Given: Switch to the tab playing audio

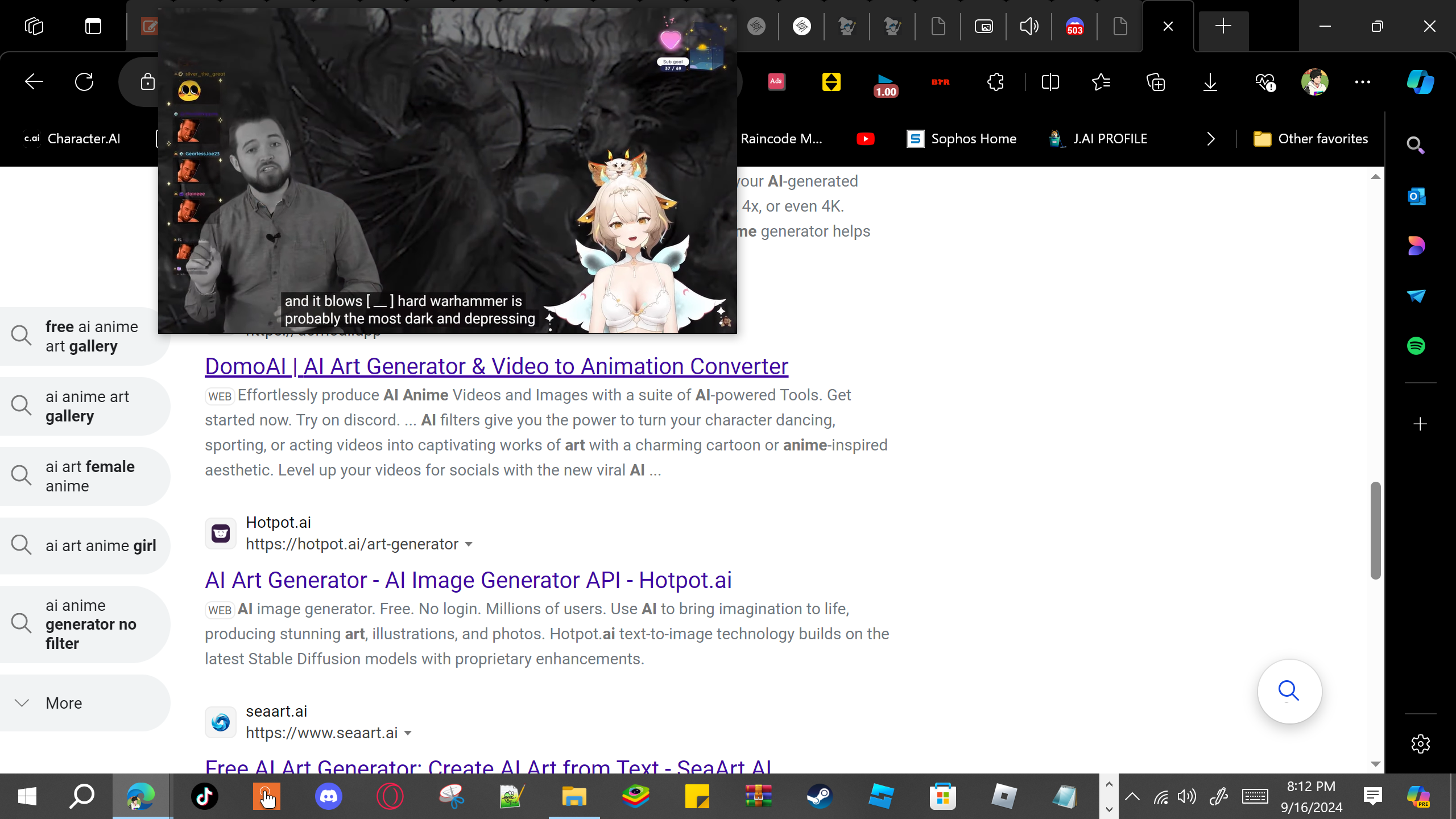Looking at the screenshot, I should [1029, 26].
